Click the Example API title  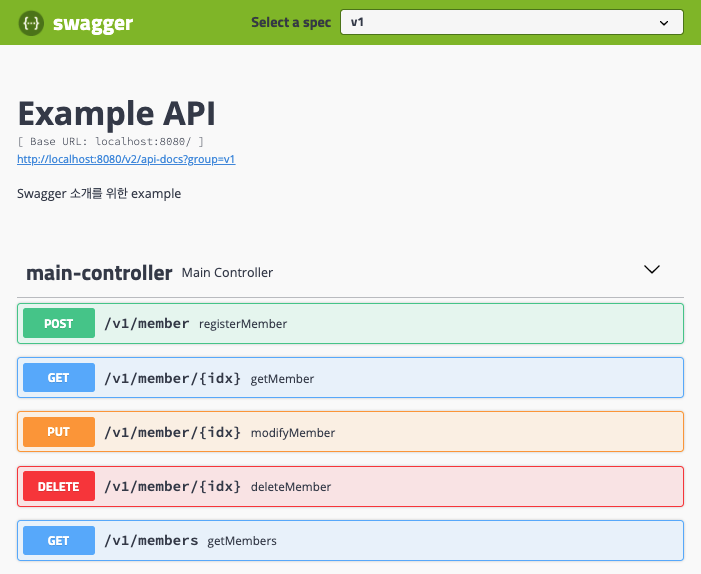pyautogui.click(x=117, y=113)
